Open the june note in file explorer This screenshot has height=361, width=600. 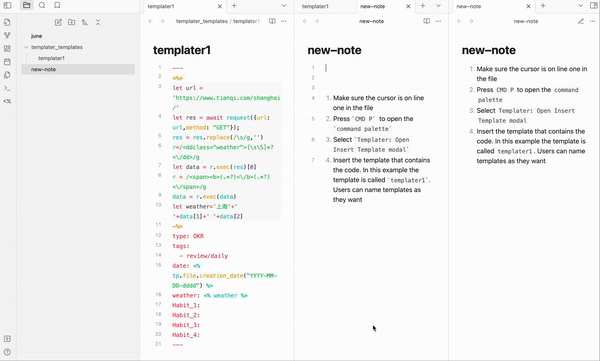[78, 36]
